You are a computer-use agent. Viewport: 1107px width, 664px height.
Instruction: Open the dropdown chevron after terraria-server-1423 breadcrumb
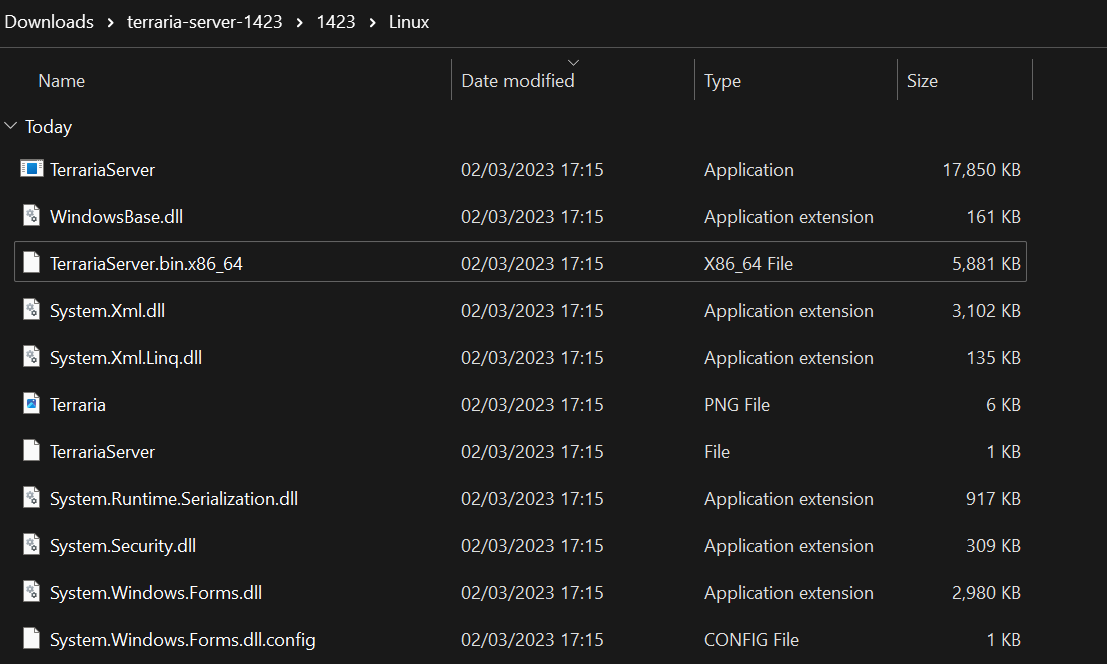[301, 22]
